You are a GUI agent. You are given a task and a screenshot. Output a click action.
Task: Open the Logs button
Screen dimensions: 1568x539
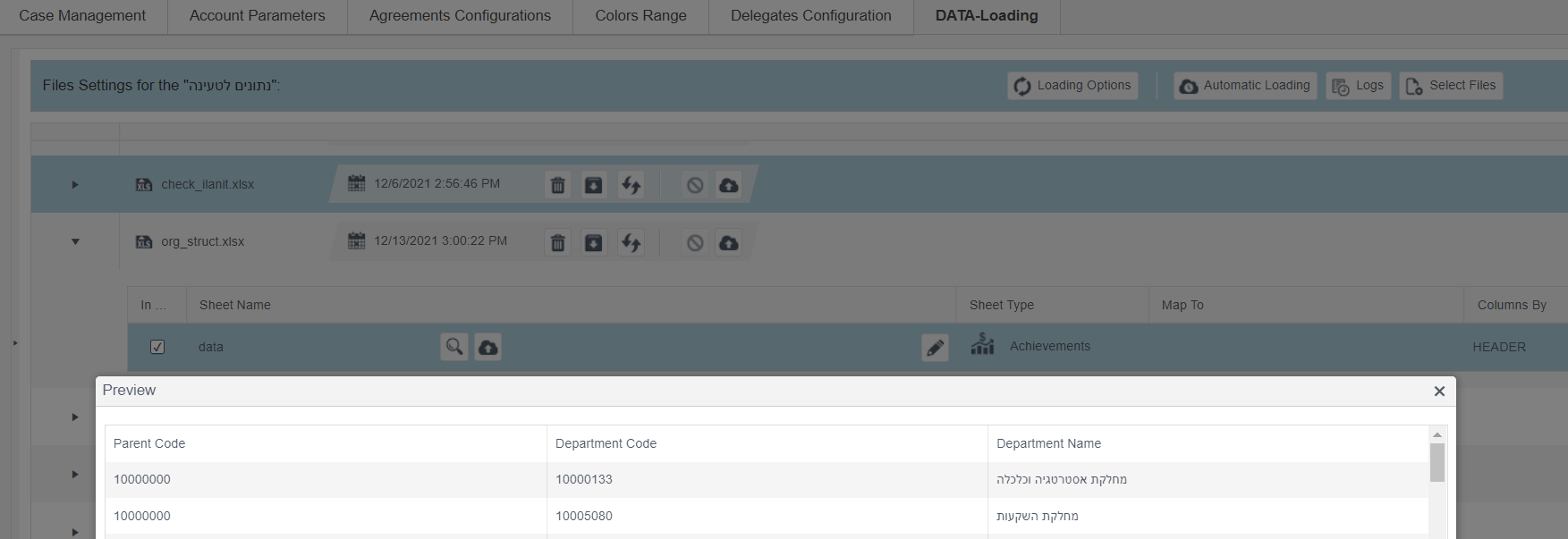click(x=1358, y=86)
